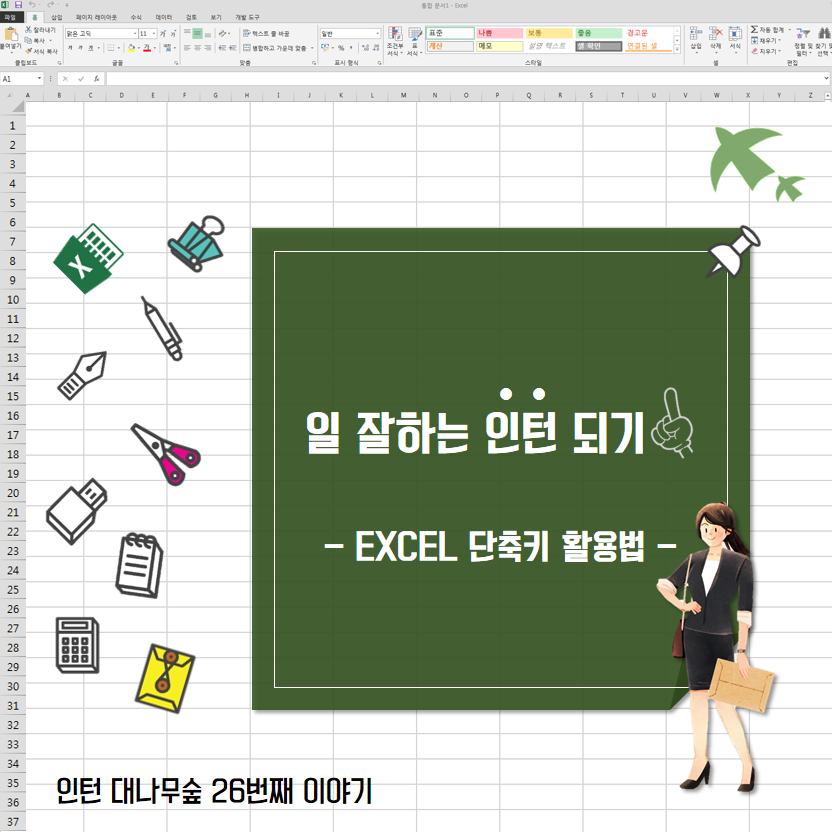Click the AutoSum (자동 합계) sigma icon

[x=752, y=31]
